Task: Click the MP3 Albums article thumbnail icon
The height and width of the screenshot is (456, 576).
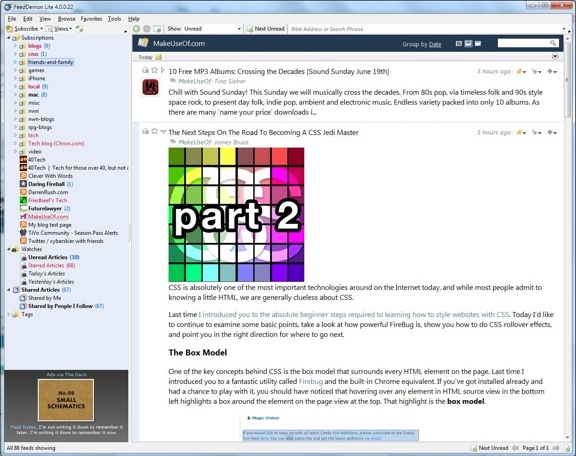Action: click(x=150, y=87)
